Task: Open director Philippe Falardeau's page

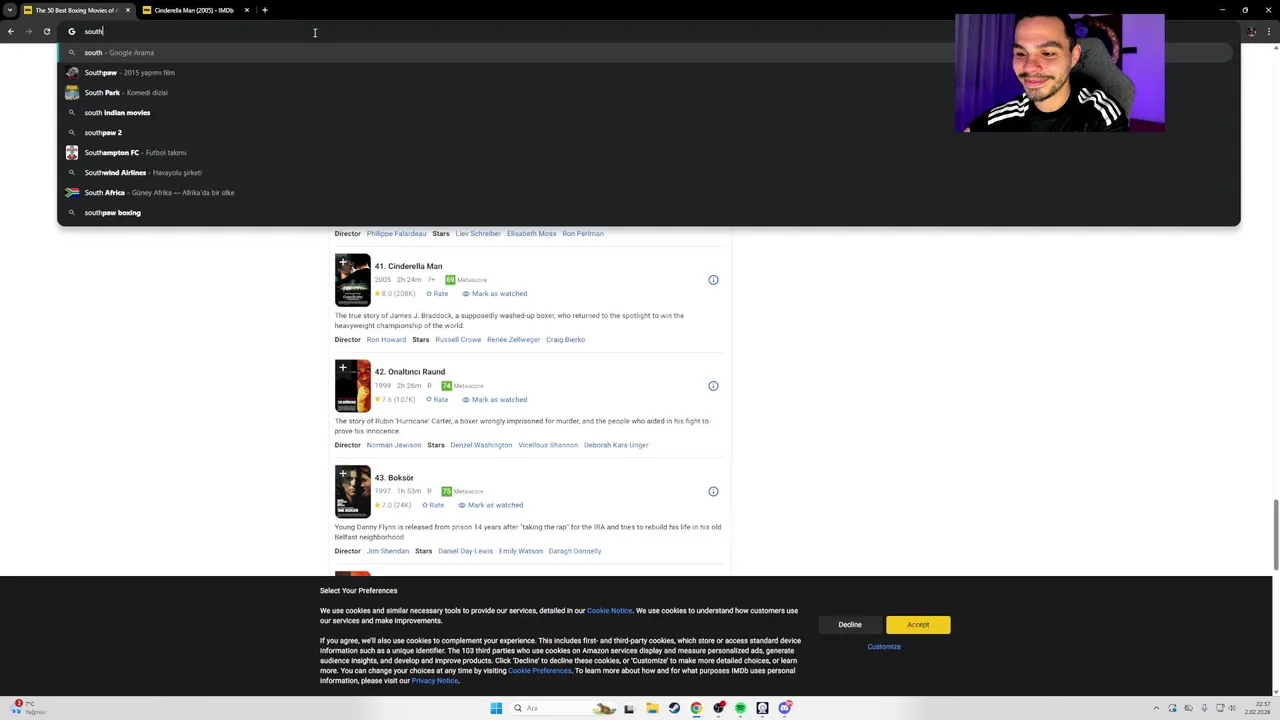Action: pos(396,234)
